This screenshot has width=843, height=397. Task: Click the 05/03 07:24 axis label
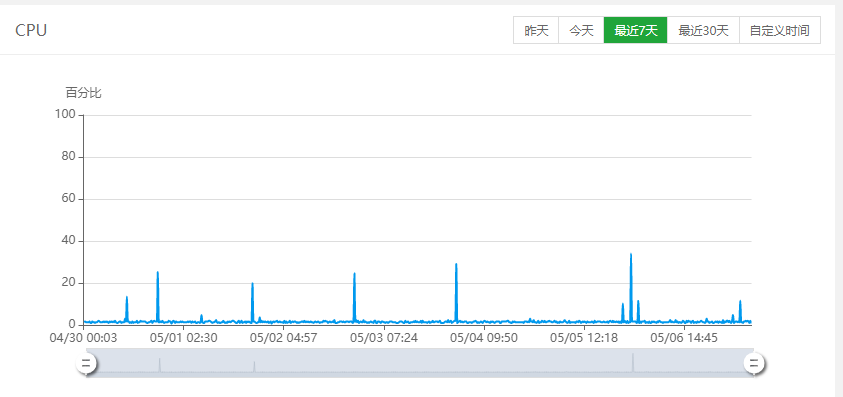pos(384,338)
